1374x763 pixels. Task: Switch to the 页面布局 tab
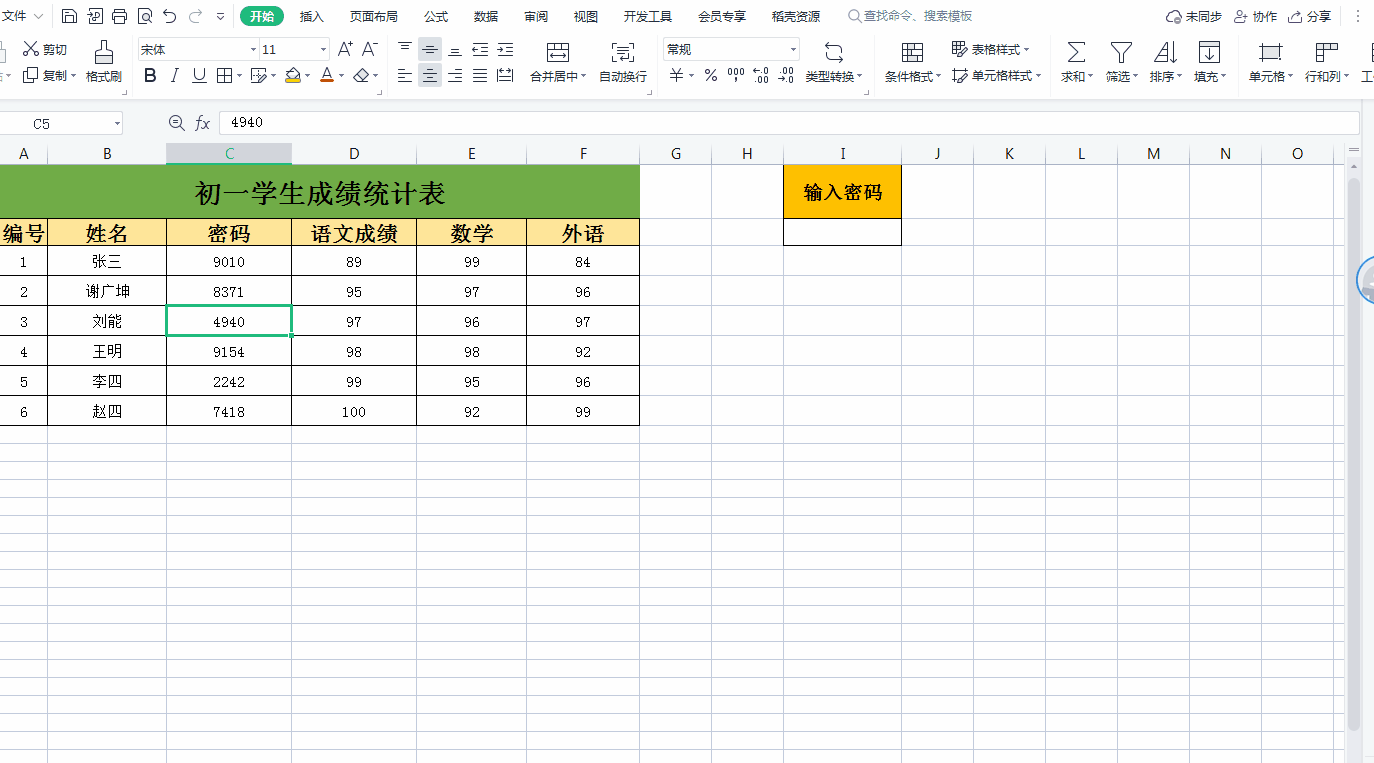coord(374,16)
